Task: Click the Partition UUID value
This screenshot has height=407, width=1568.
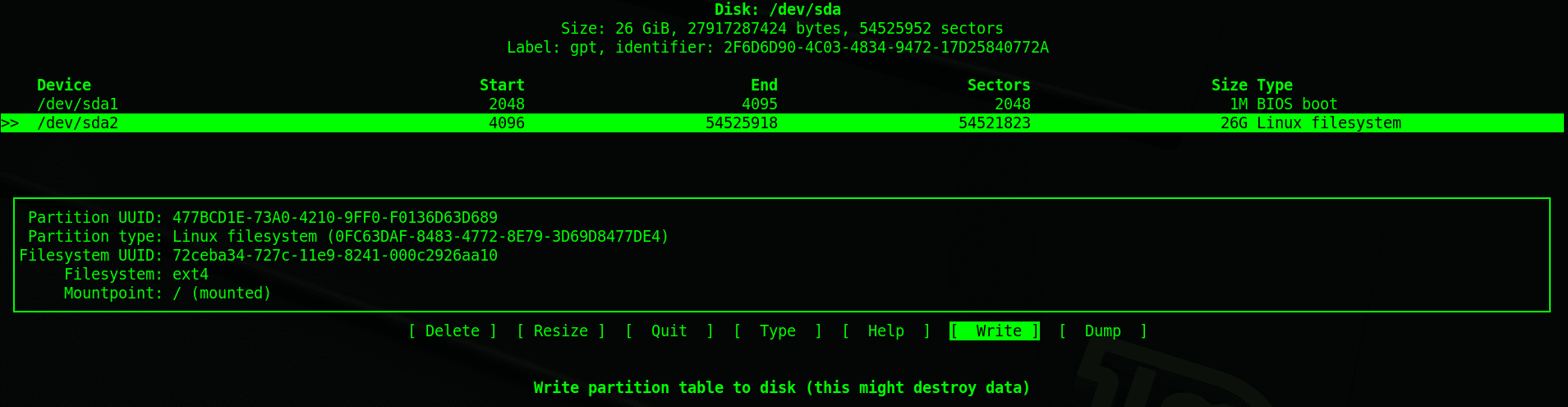Action: coord(334,218)
